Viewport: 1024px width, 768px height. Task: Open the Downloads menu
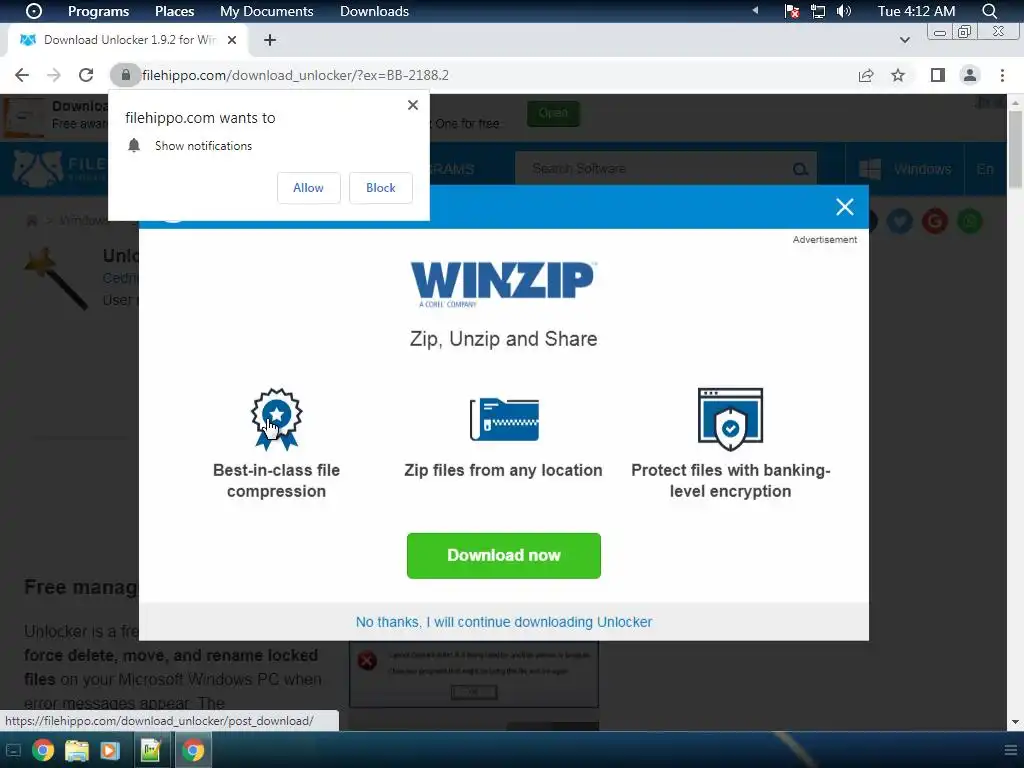click(374, 11)
